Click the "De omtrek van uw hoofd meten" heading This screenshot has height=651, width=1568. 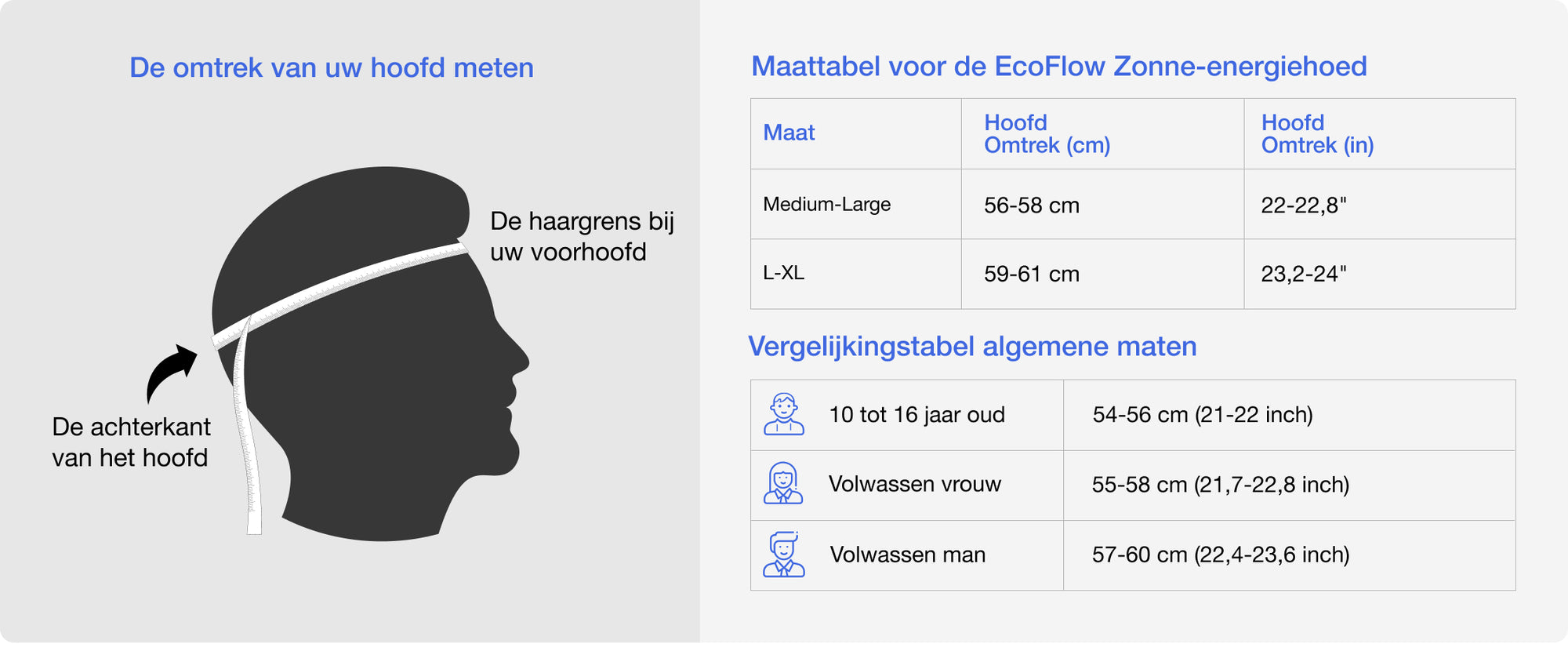click(332, 68)
